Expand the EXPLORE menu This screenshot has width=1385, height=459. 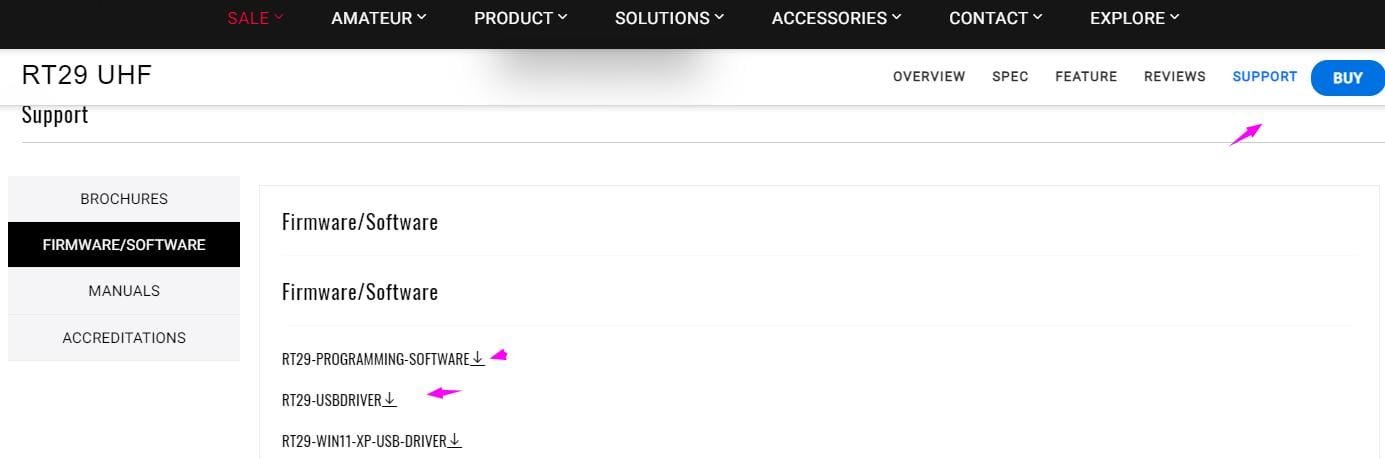tap(1134, 18)
